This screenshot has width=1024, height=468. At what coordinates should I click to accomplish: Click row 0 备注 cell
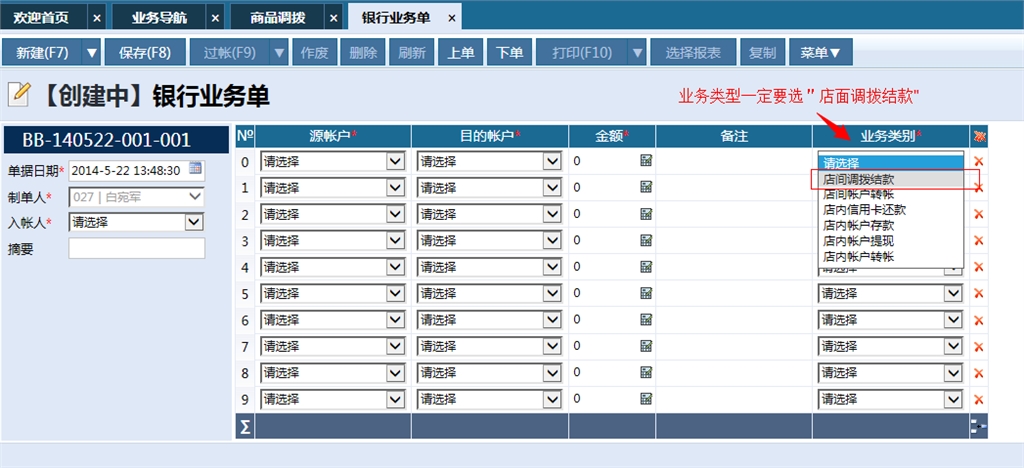pyautogui.click(x=734, y=161)
